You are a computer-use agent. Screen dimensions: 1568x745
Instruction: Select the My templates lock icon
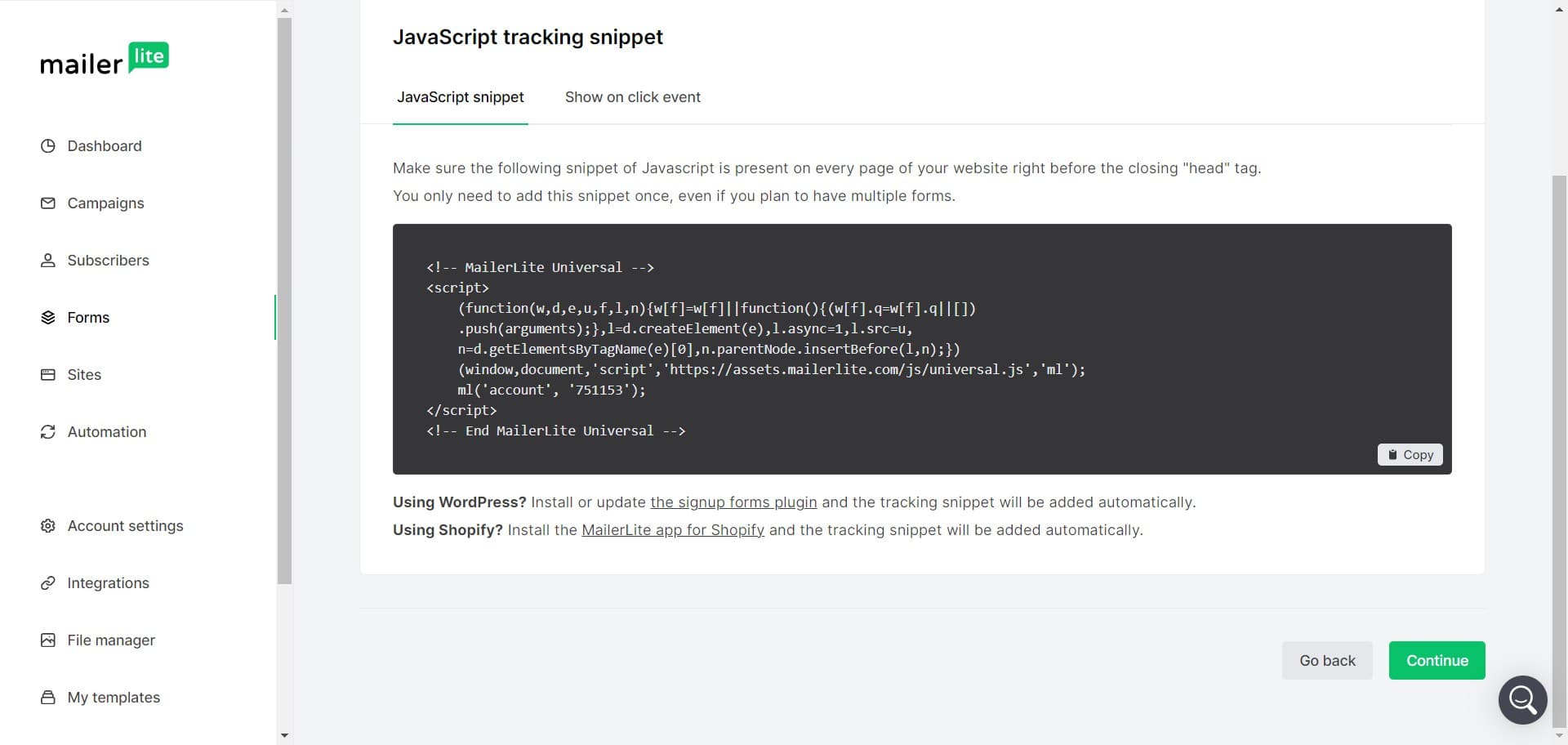48,697
